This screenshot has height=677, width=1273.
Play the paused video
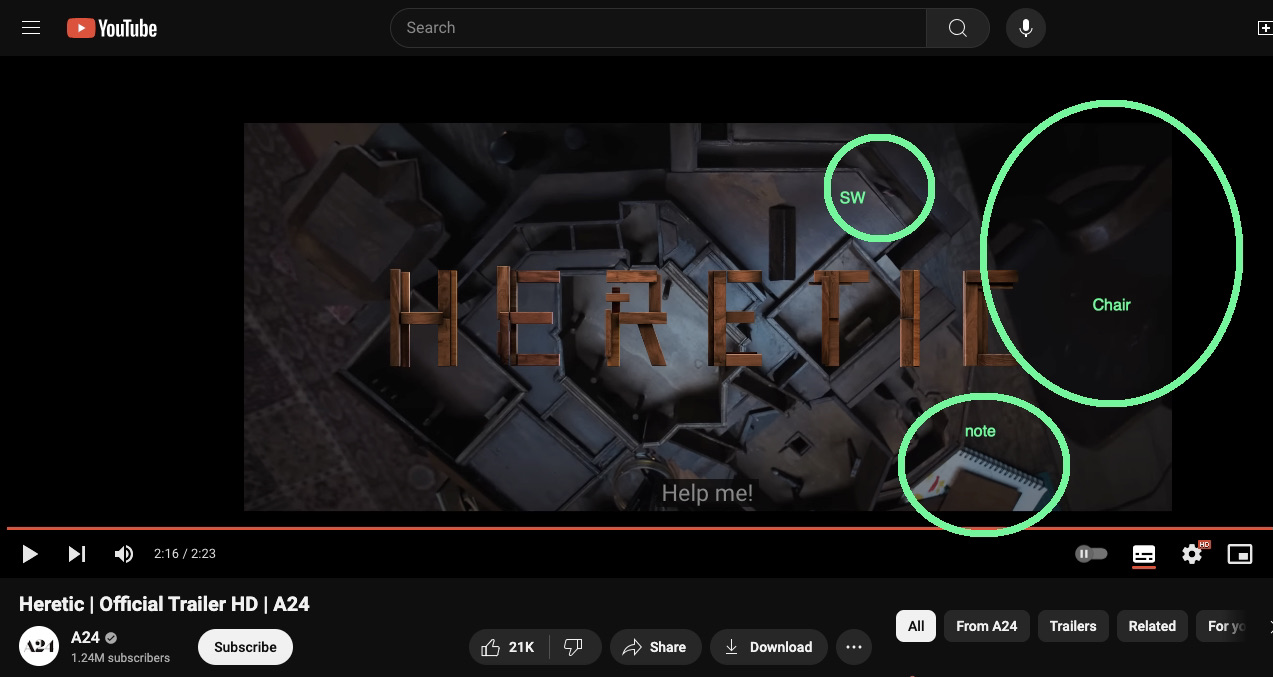click(x=30, y=554)
